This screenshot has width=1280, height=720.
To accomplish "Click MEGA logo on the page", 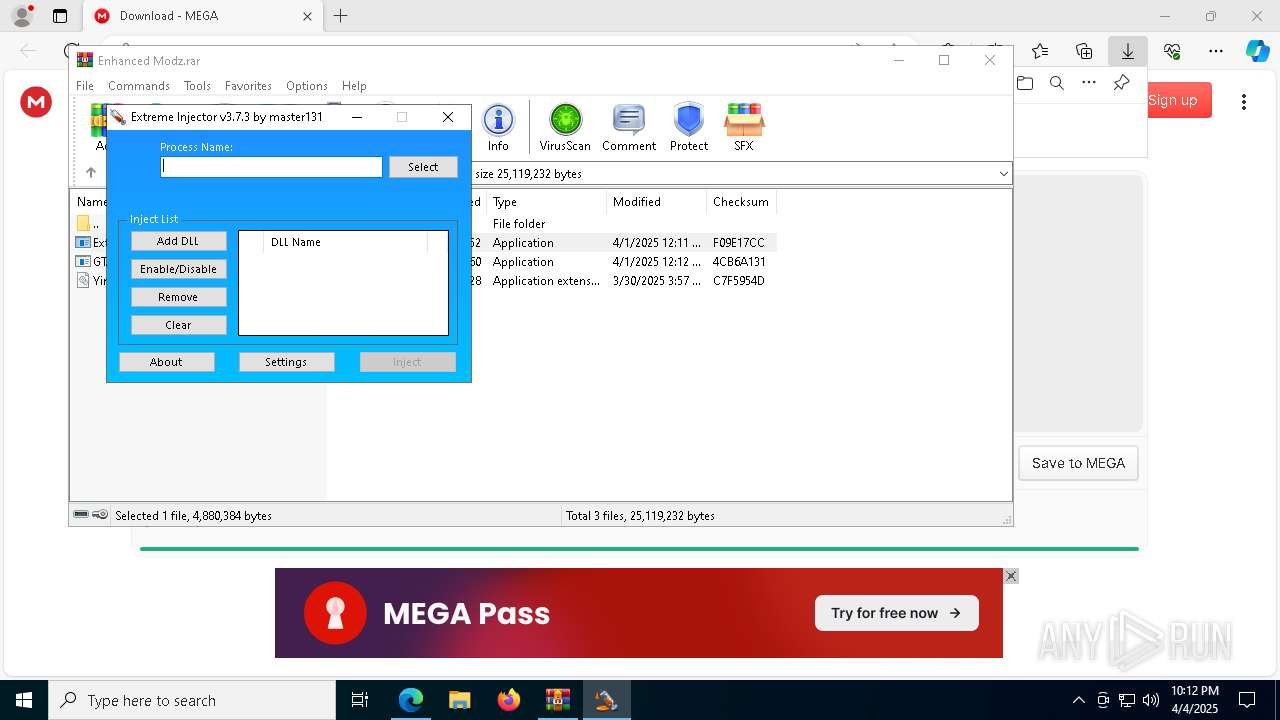I will point(36,101).
